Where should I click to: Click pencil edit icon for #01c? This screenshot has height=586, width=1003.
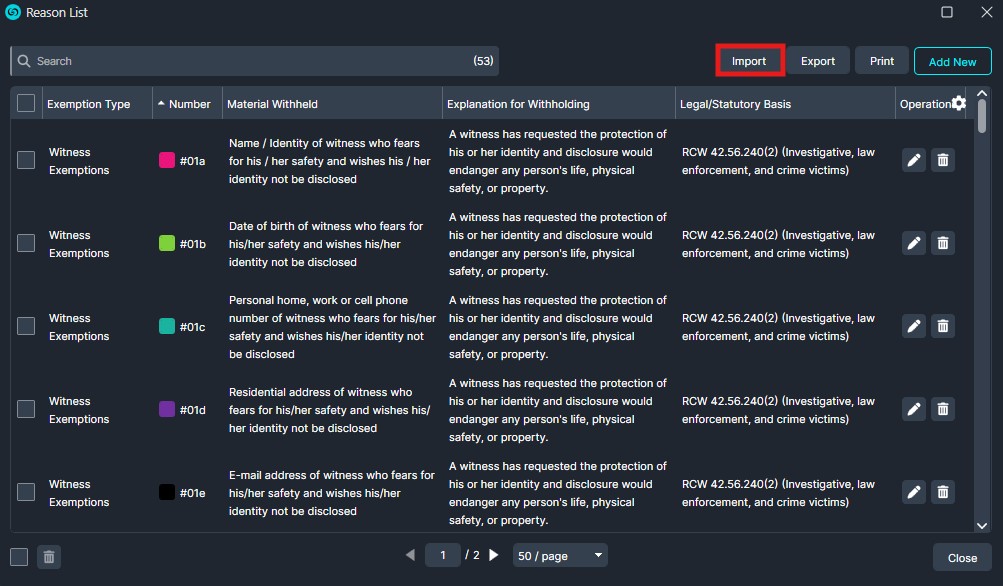click(913, 326)
